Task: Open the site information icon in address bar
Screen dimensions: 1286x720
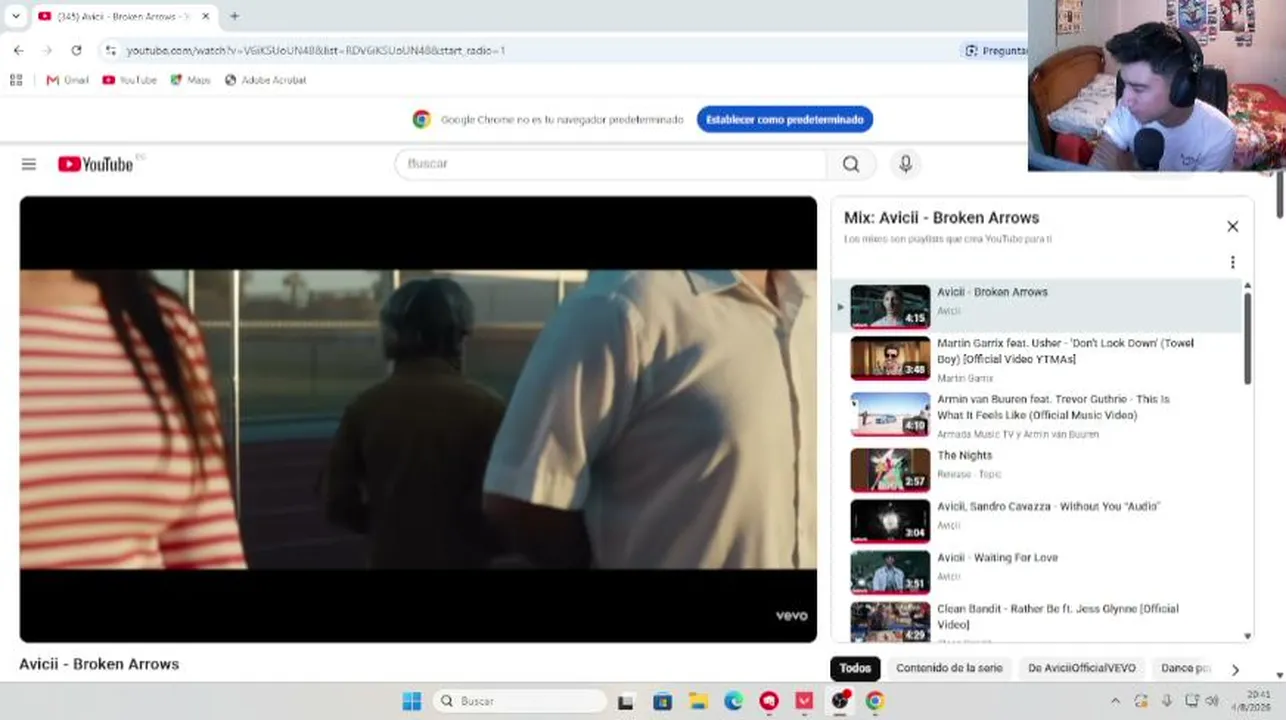Action: click(110, 50)
